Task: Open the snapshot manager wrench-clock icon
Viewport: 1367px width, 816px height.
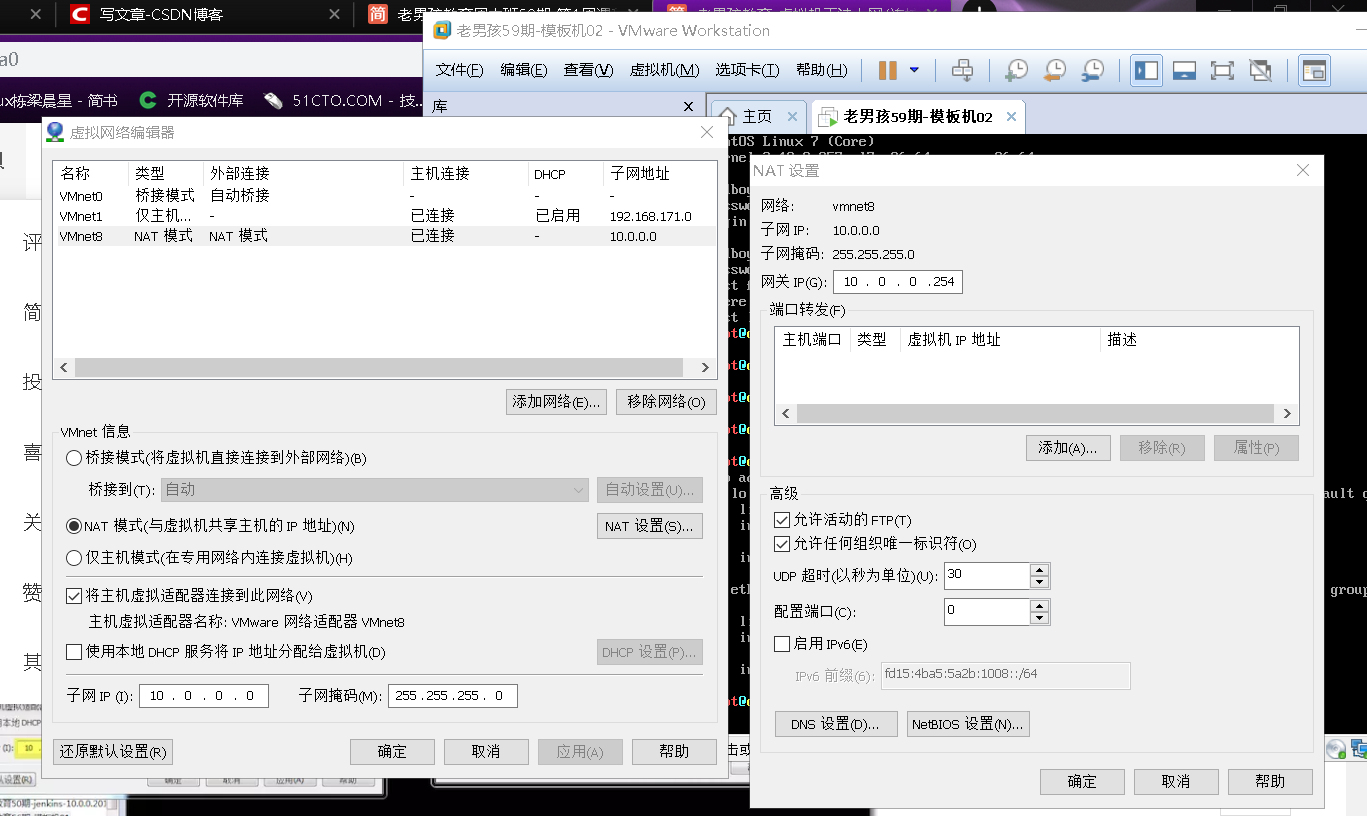Action: [1093, 70]
